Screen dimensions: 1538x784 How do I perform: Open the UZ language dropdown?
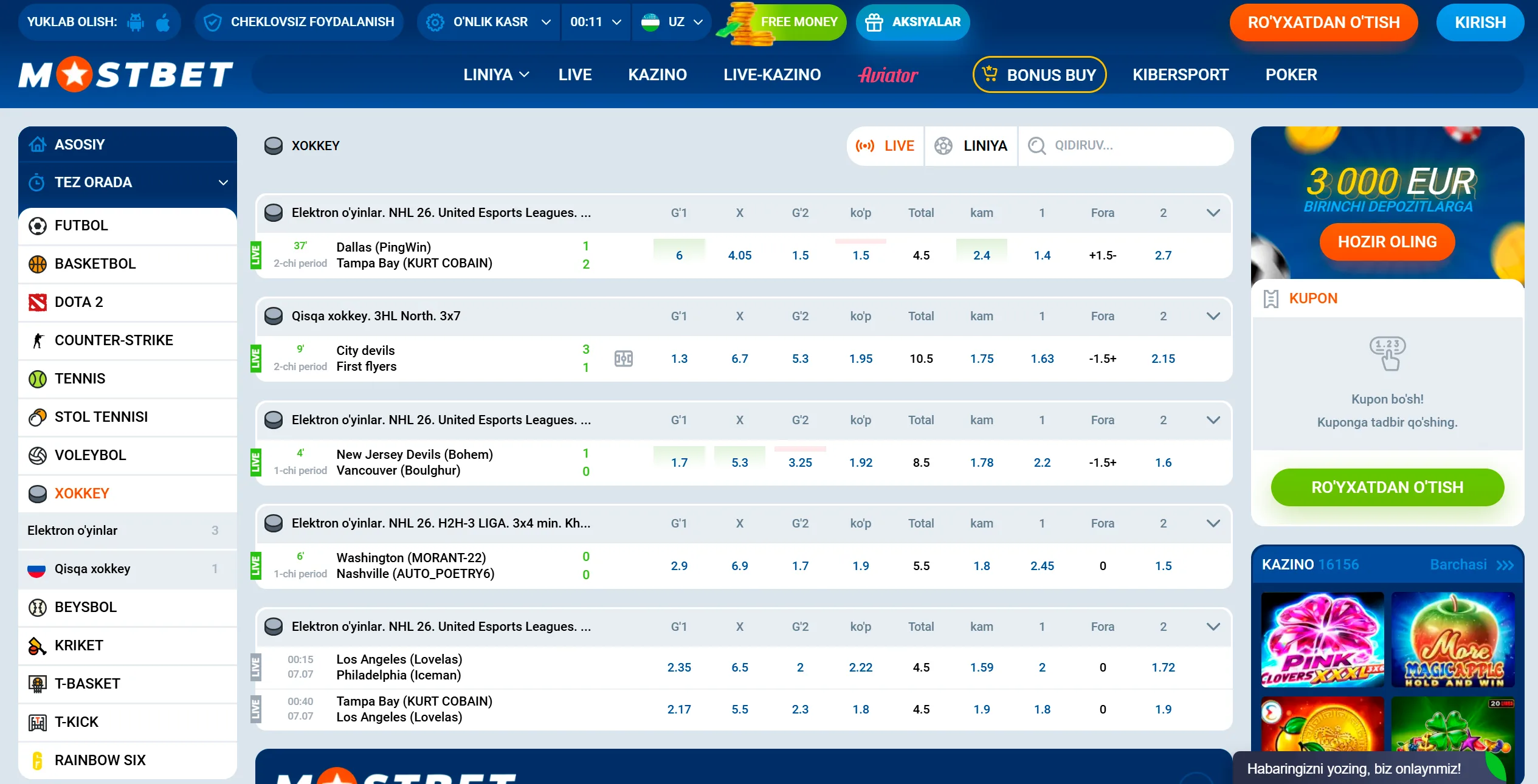click(x=671, y=22)
